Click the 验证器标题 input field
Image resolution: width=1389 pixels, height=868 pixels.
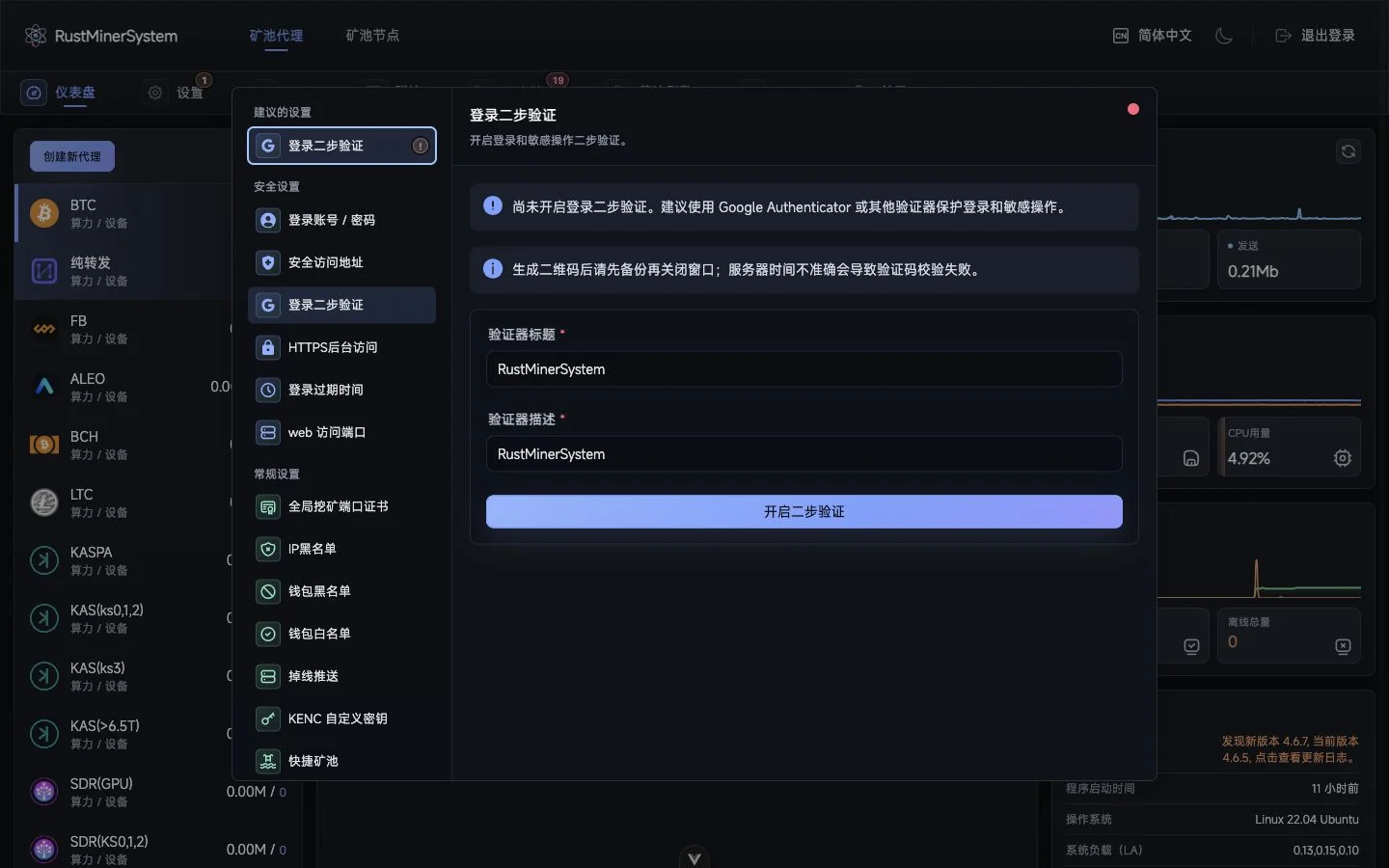(803, 369)
